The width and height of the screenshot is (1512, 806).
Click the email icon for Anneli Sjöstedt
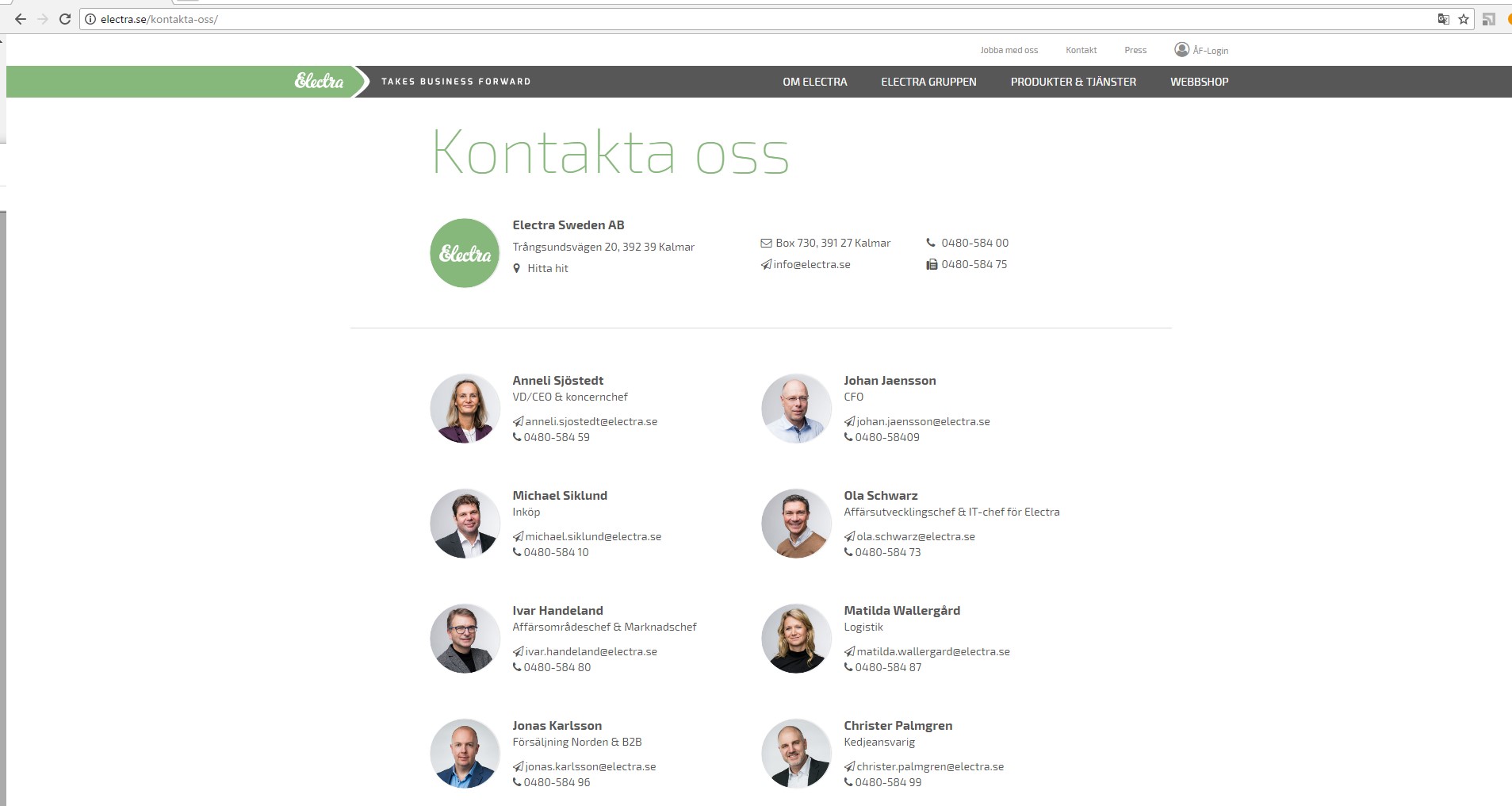(x=518, y=421)
